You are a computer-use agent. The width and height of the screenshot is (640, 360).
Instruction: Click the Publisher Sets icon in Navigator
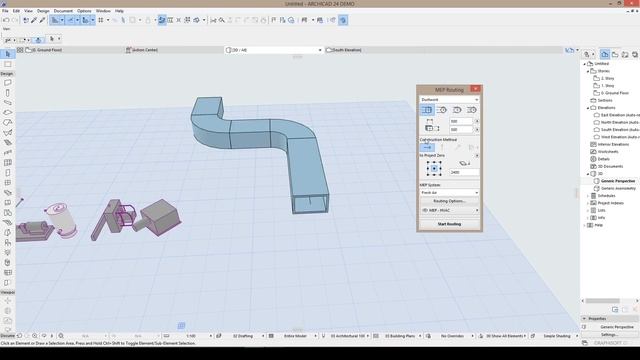[635, 54]
